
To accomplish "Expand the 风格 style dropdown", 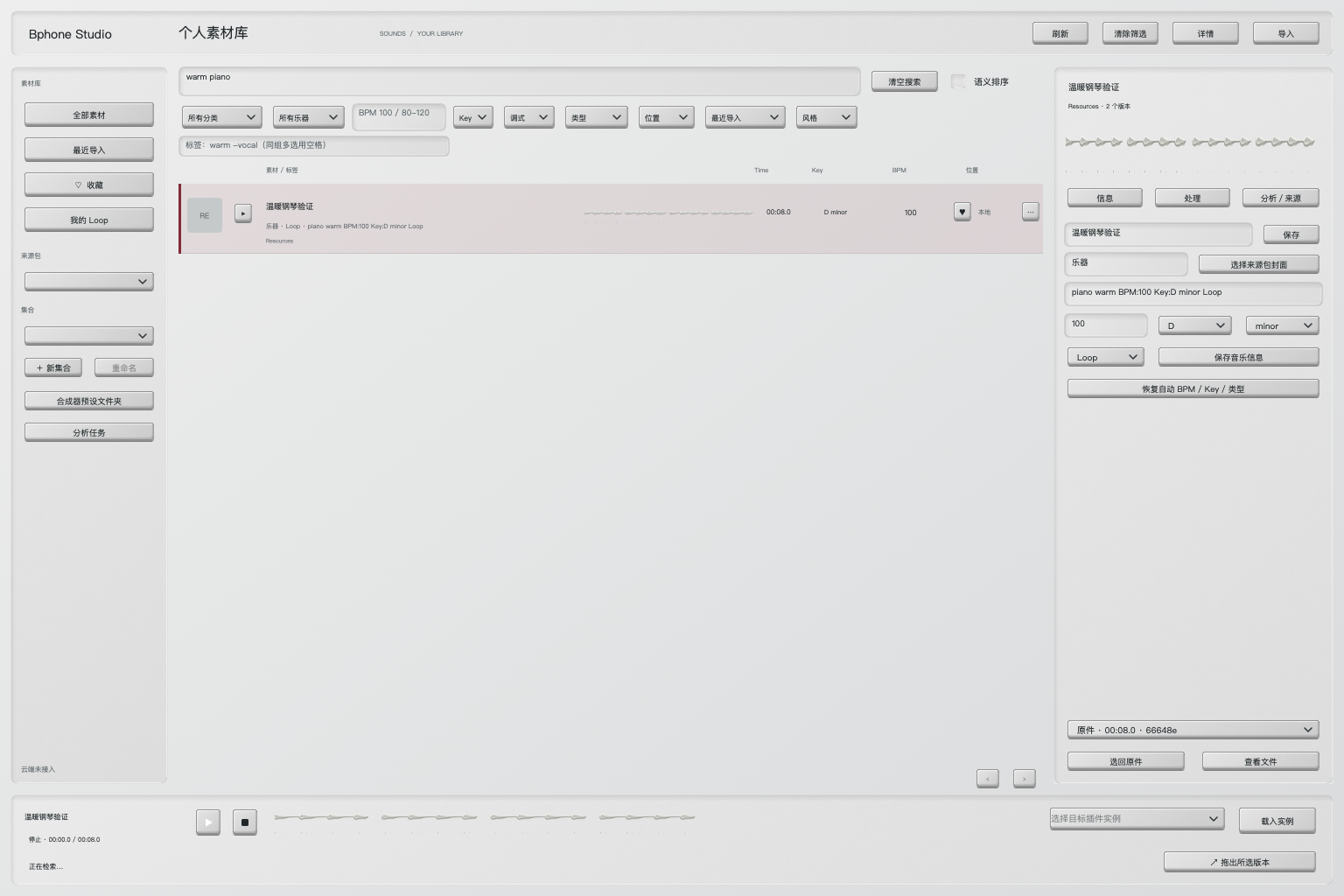I will [827, 117].
